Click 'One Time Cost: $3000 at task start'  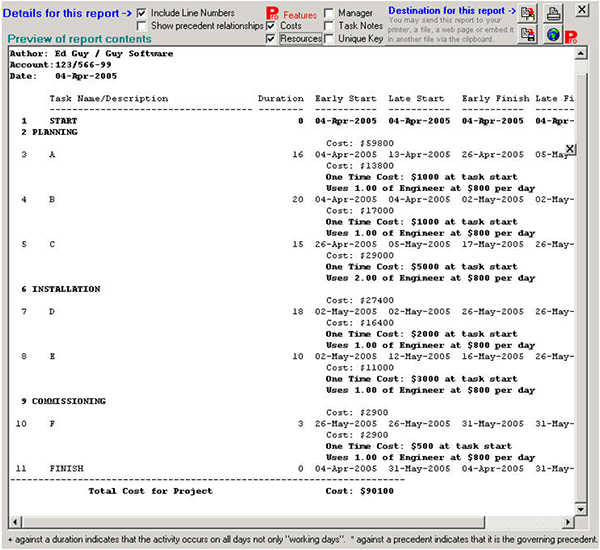pos(422,379)
